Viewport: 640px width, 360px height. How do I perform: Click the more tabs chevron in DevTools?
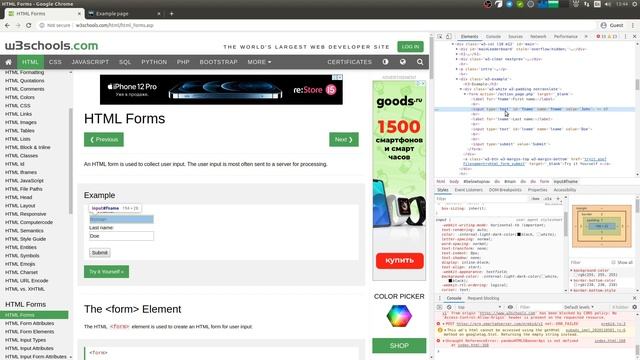(586, 36)
